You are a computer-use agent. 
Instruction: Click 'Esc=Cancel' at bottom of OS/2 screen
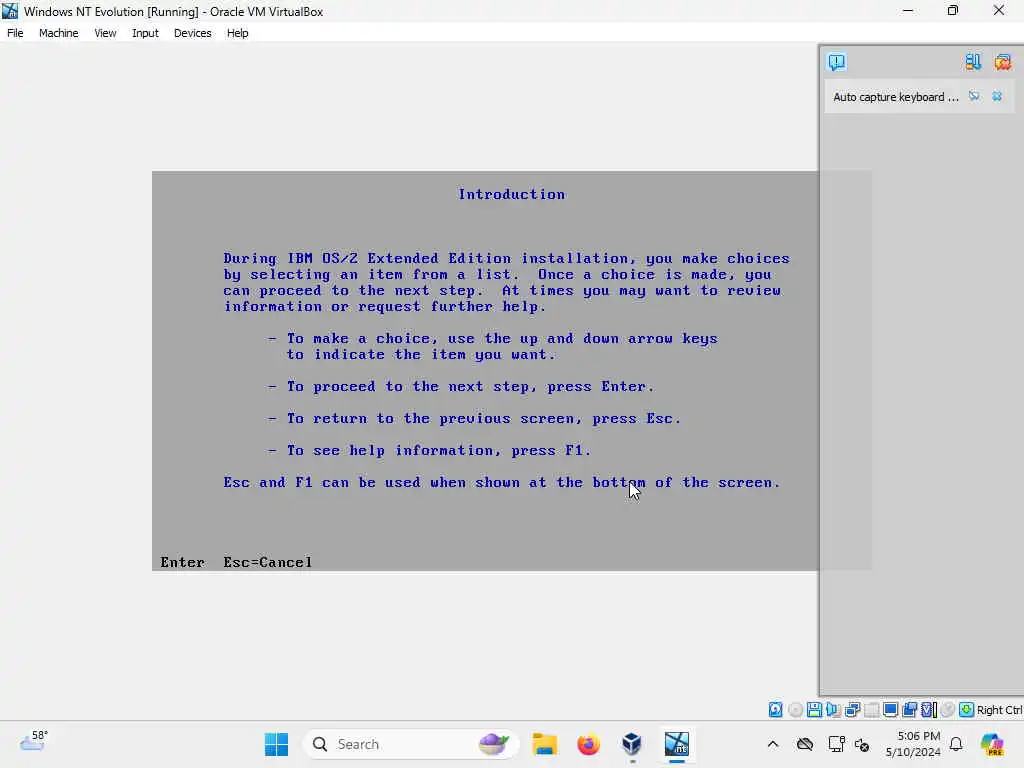[x=268, y=562]
